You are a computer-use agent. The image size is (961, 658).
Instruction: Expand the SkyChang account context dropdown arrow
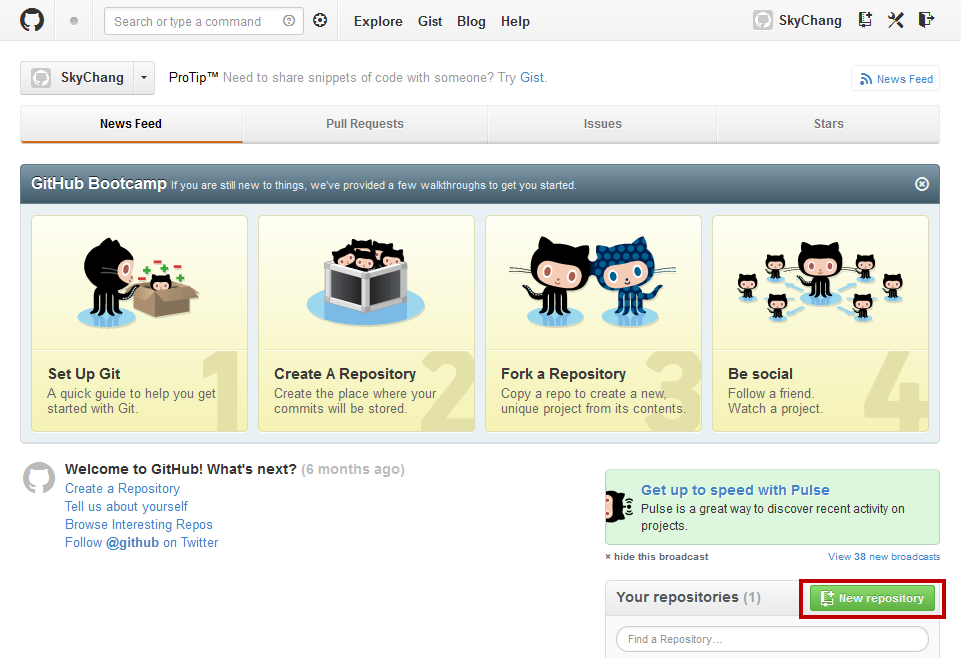(x=144, y=78)
